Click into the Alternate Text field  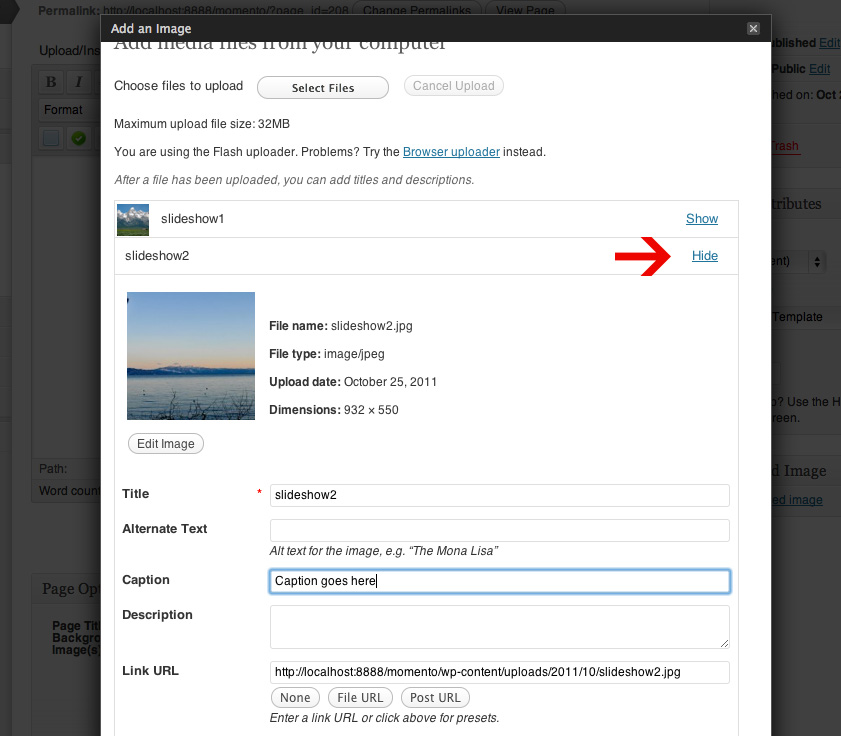tap(499, 530)
